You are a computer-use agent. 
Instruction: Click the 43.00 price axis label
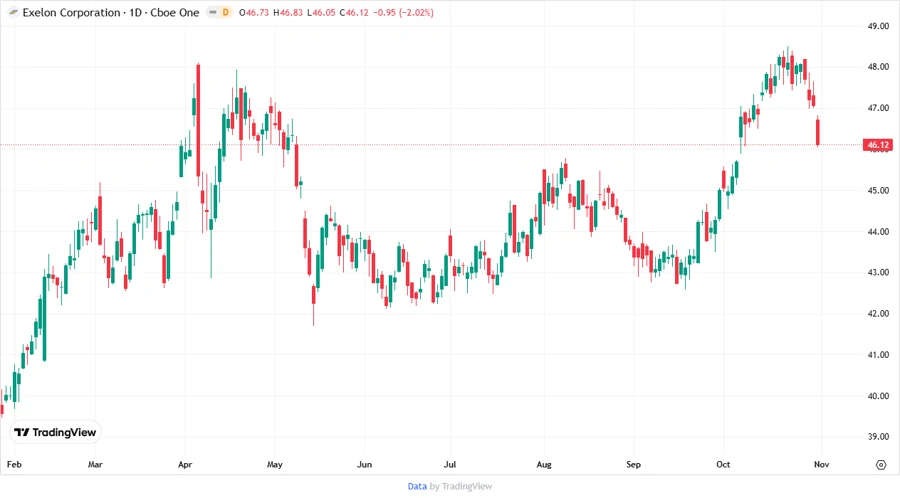point(878,273)
